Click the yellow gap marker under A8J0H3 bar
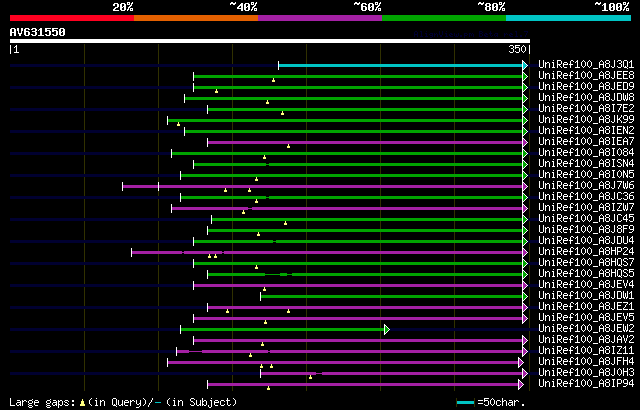 pyautogui.click(x=311, y=377)
